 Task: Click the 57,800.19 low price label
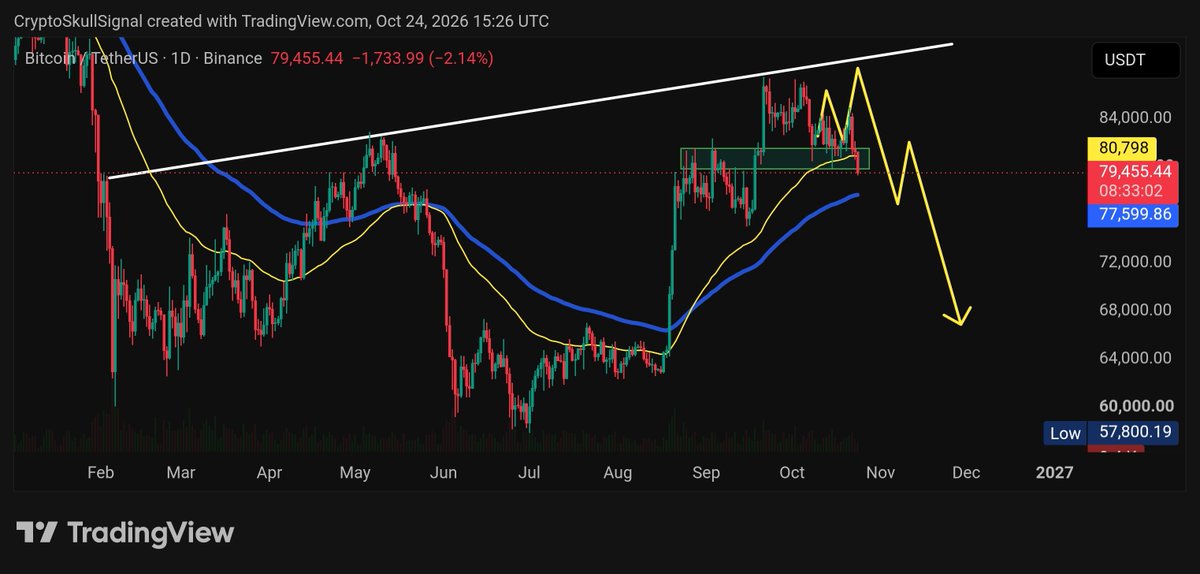pos(1133,433)
